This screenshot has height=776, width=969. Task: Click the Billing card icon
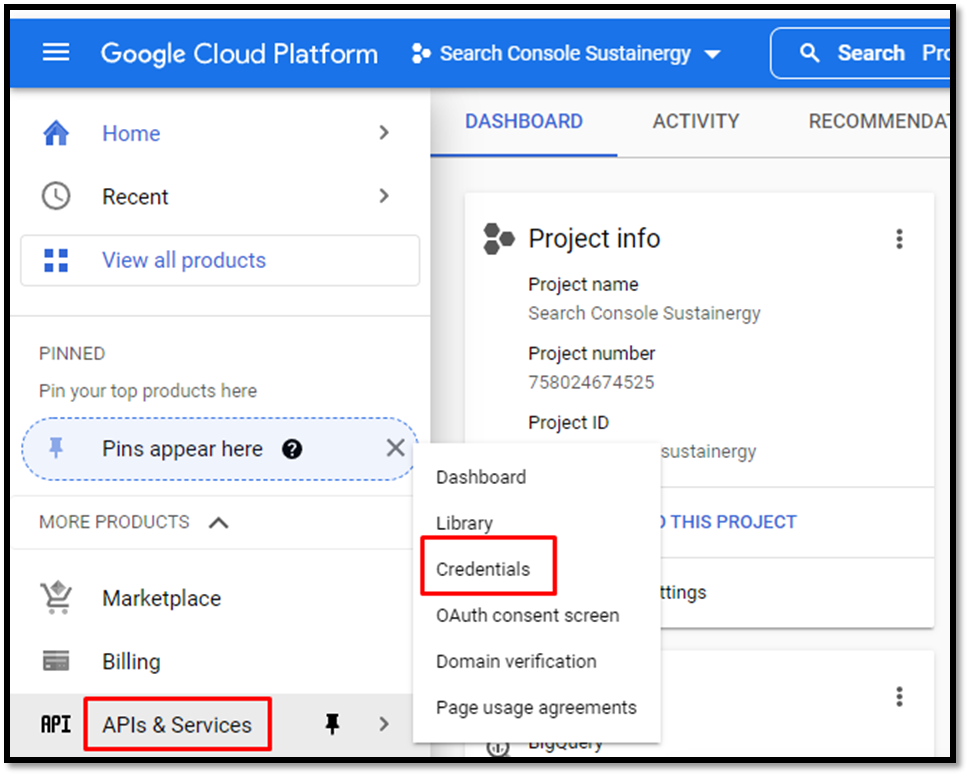[56, 661]
